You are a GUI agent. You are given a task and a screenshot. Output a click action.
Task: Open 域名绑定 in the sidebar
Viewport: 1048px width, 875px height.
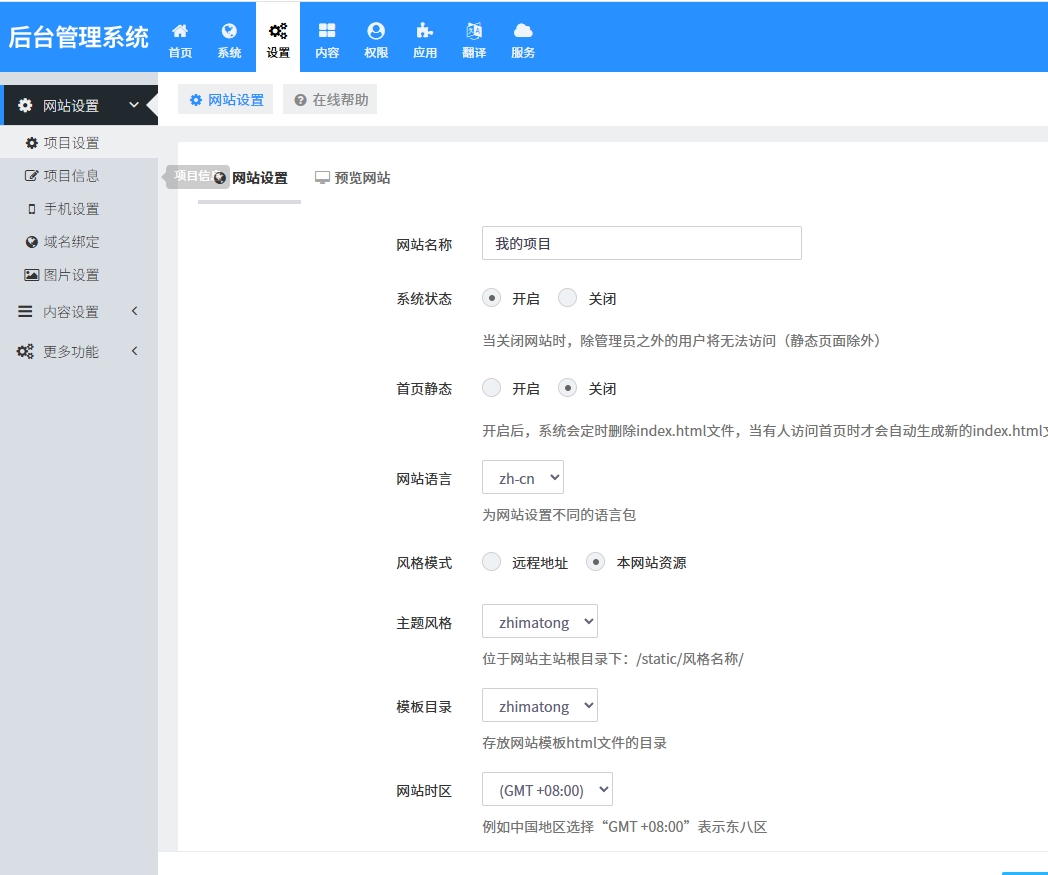tap(71, 242)
